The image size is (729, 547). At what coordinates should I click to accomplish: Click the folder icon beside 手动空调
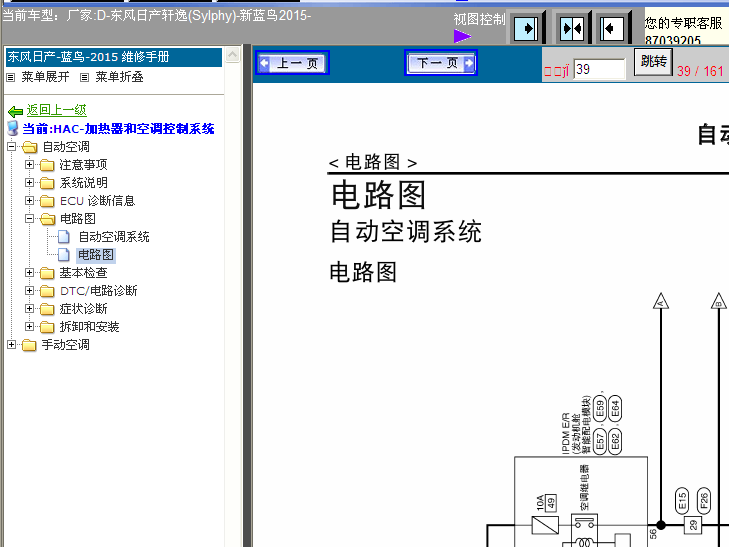(29, 345)
